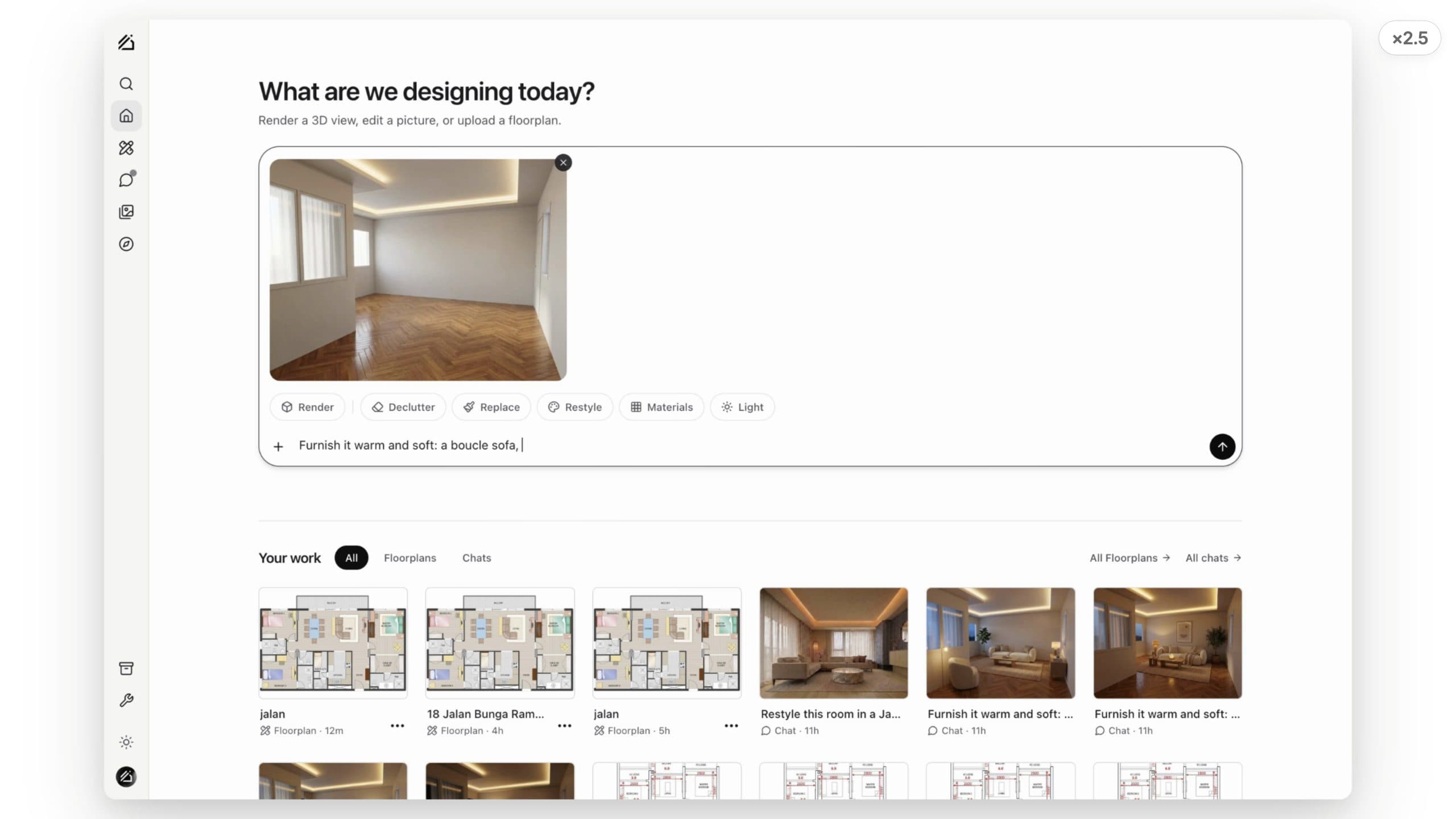Open the jalan floorplan thumbnail from 5h ago
This screenshot has width=1456, height=819.
tap(667, 643)
